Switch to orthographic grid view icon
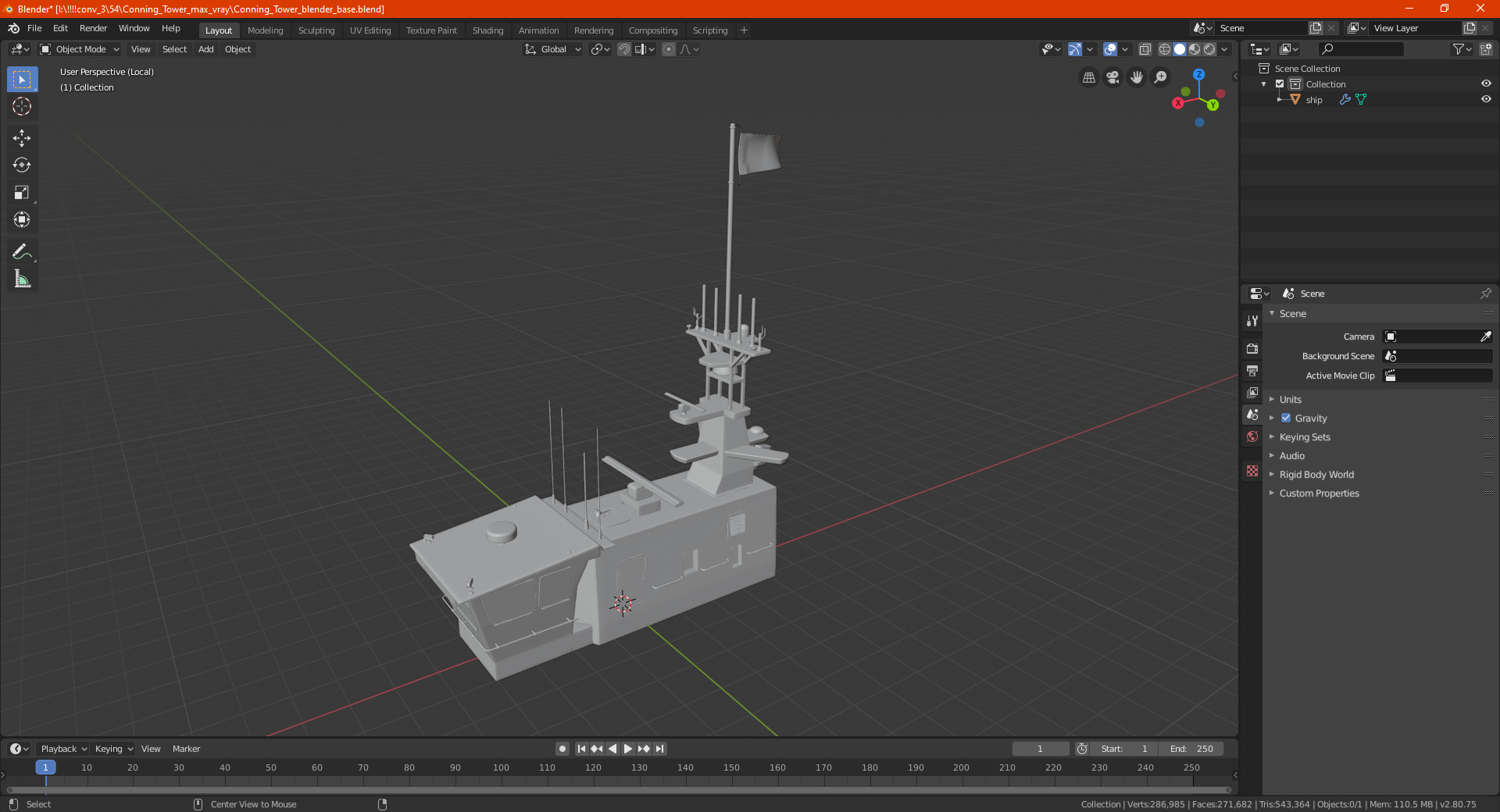This screenshot has height=812, width=1500. tap(1088, 77)
